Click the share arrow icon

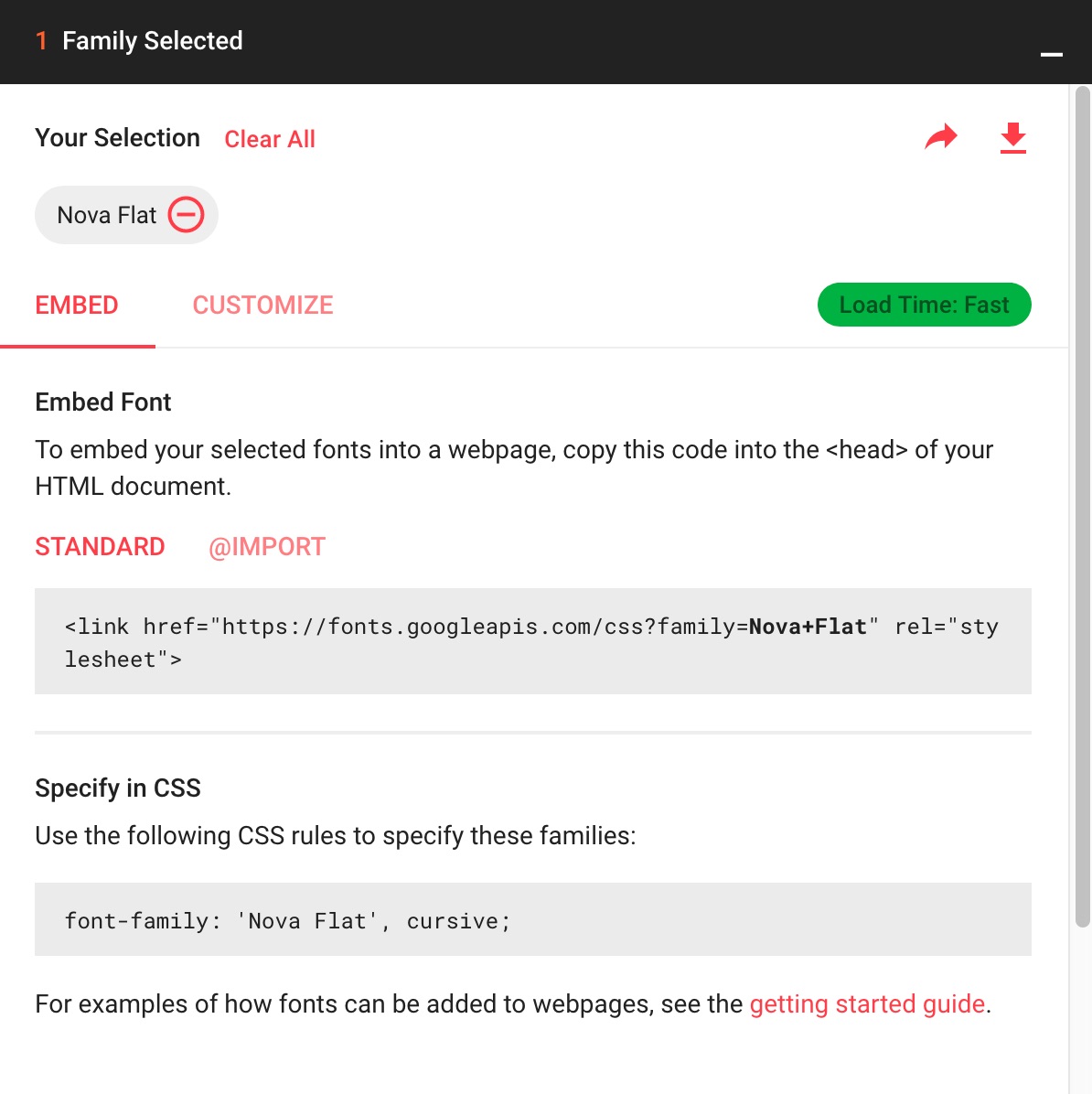(x=941, y=137)
